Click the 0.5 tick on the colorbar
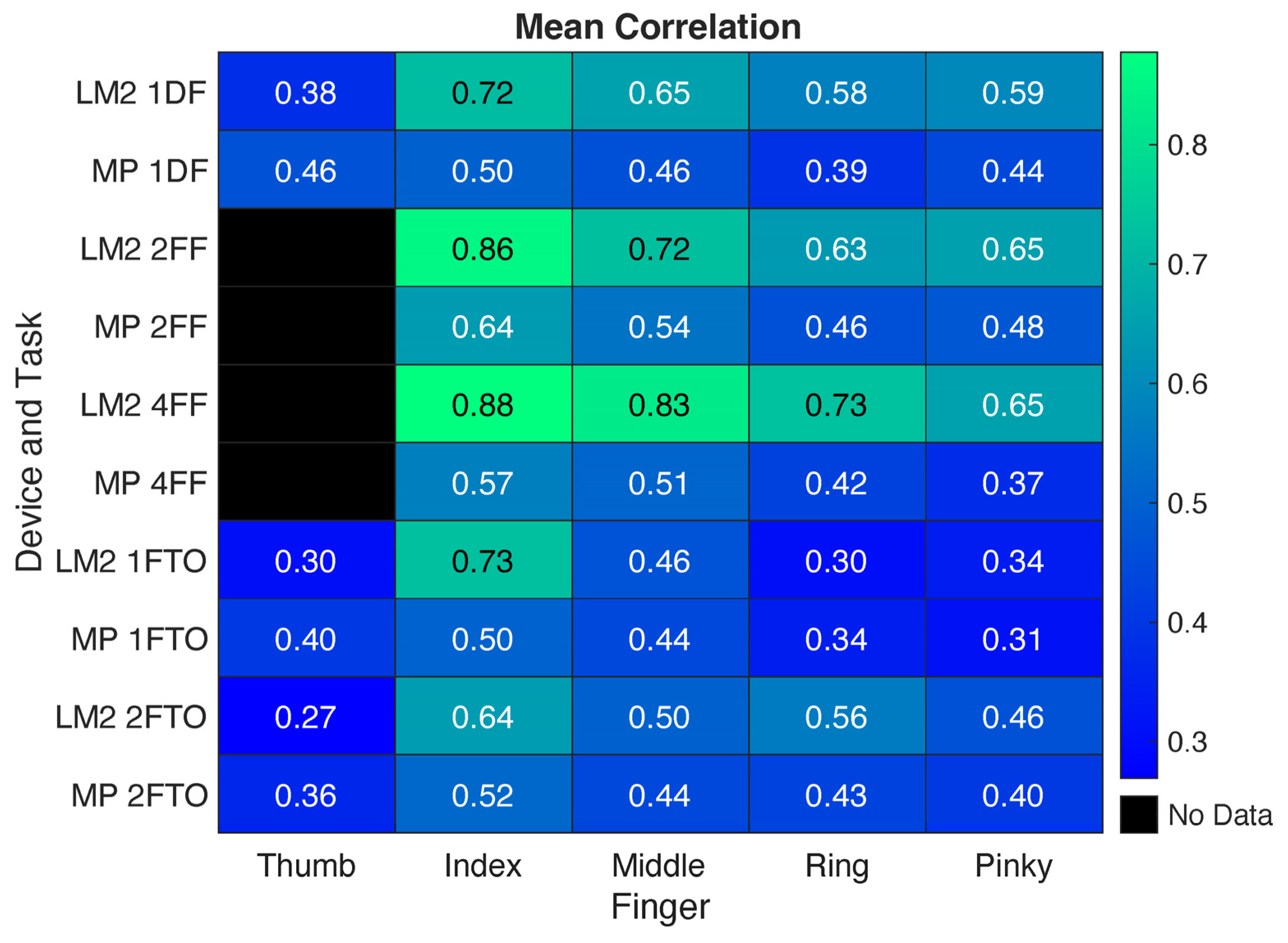The width and height of the screenshot is (1288, 943). point(1187,504)
